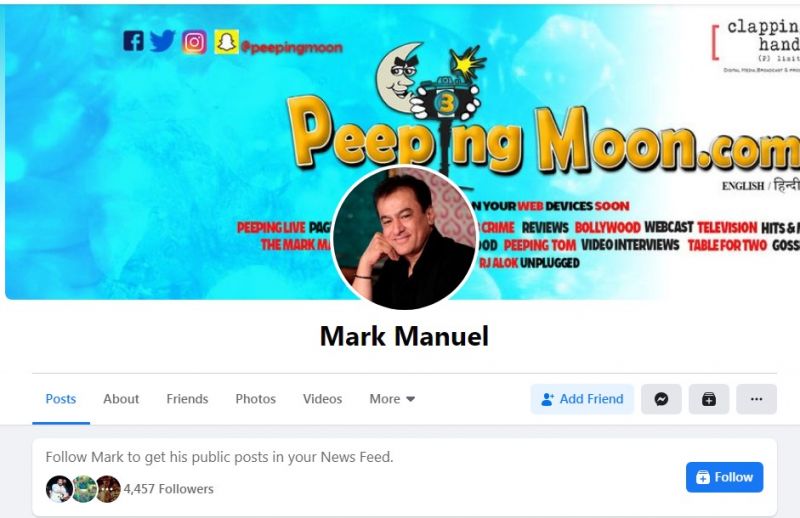800x518 pixels.
Task: Open Mark Manuel's circular profile picture
Action: tap(404, 237)
